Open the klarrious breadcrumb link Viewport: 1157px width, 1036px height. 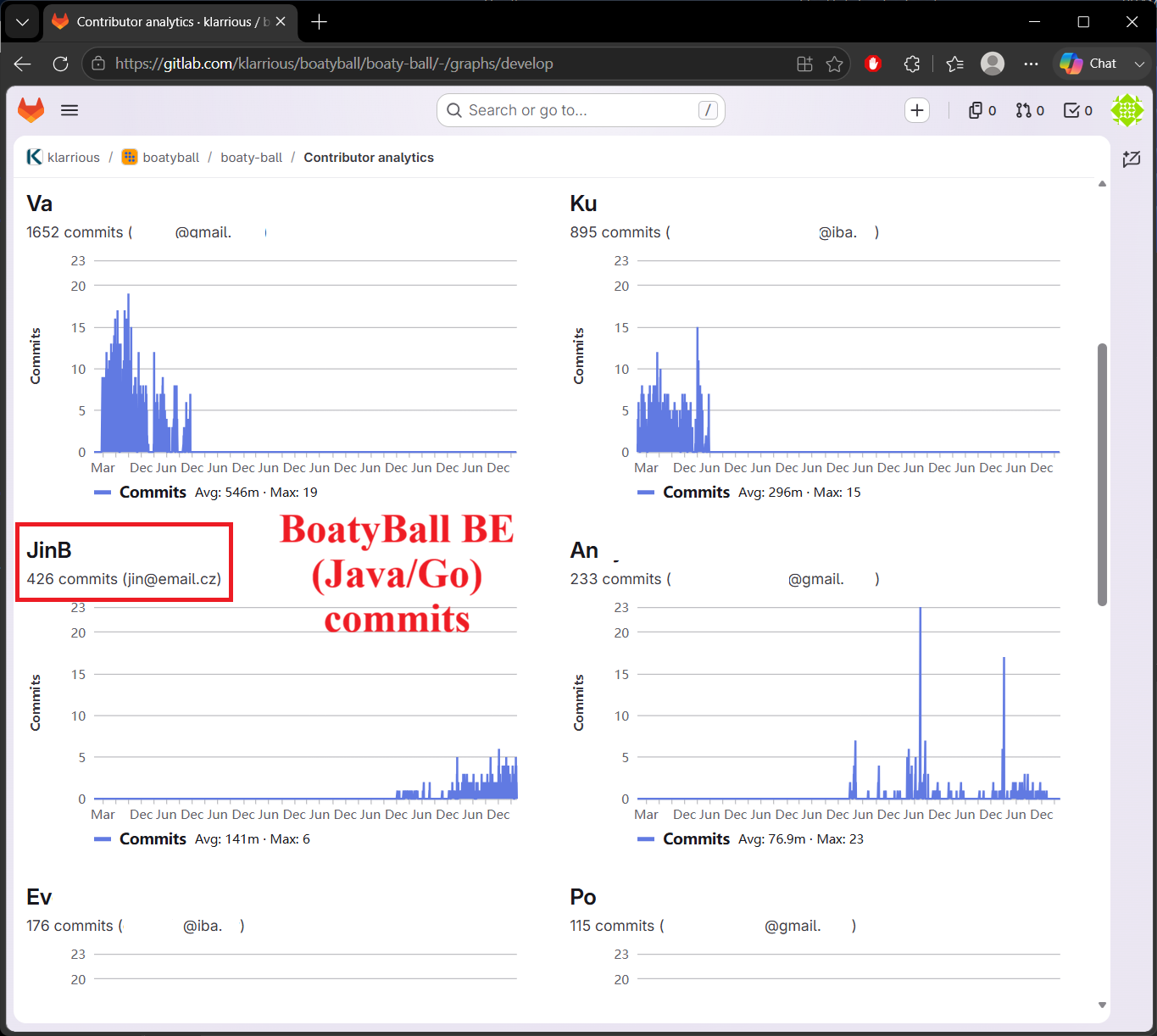(74, 158)
